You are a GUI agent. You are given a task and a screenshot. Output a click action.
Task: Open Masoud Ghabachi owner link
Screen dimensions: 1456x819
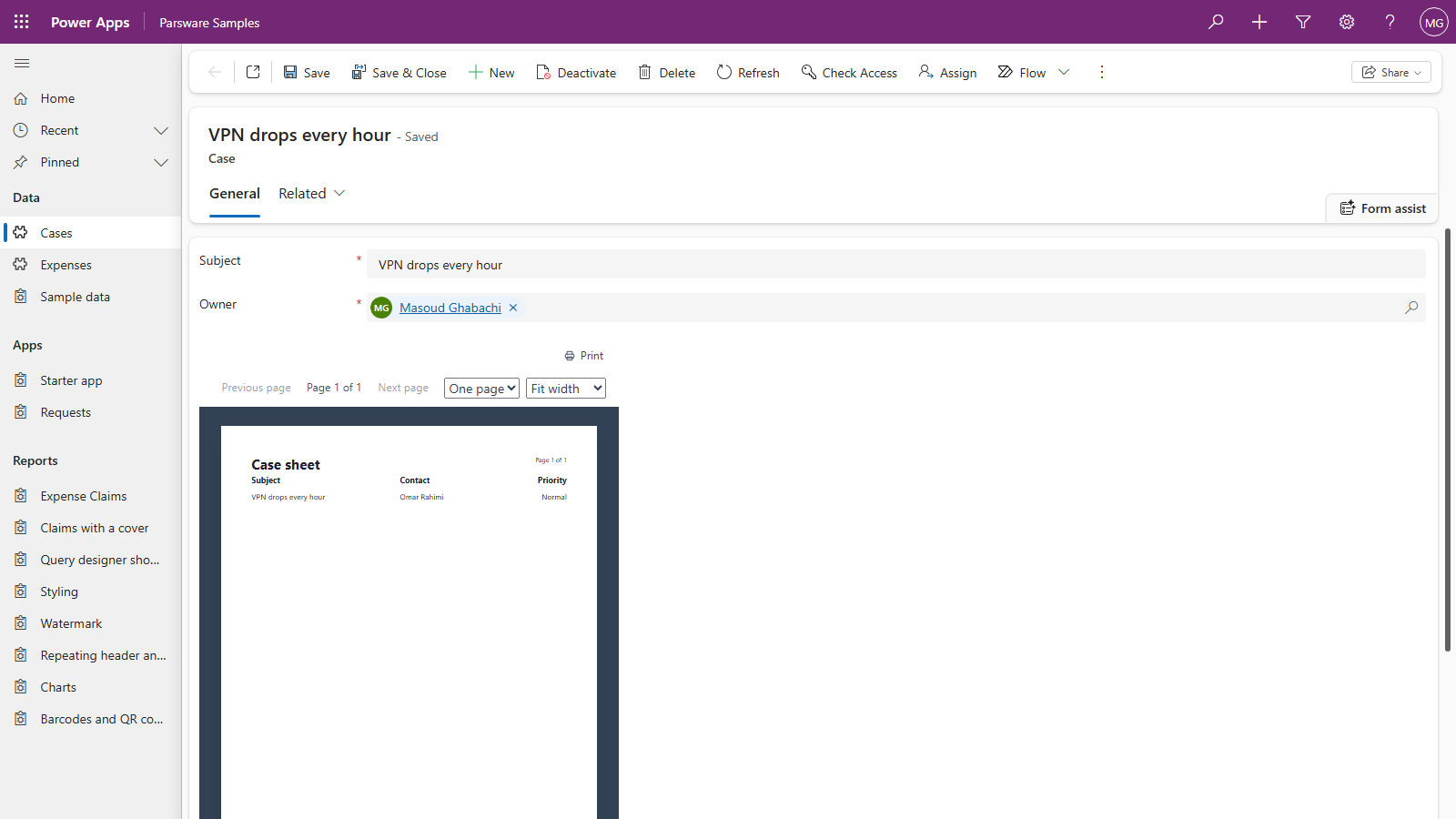450,308
